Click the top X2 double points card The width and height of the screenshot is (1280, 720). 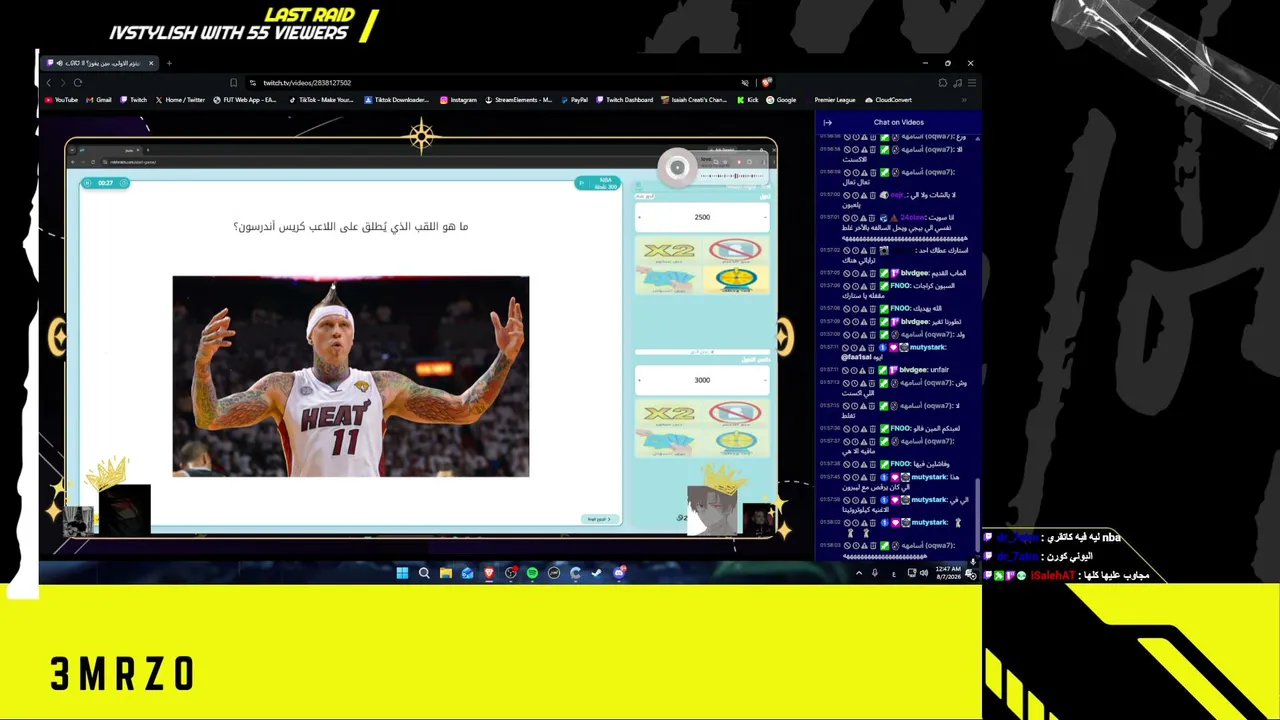tap(669, 250)
